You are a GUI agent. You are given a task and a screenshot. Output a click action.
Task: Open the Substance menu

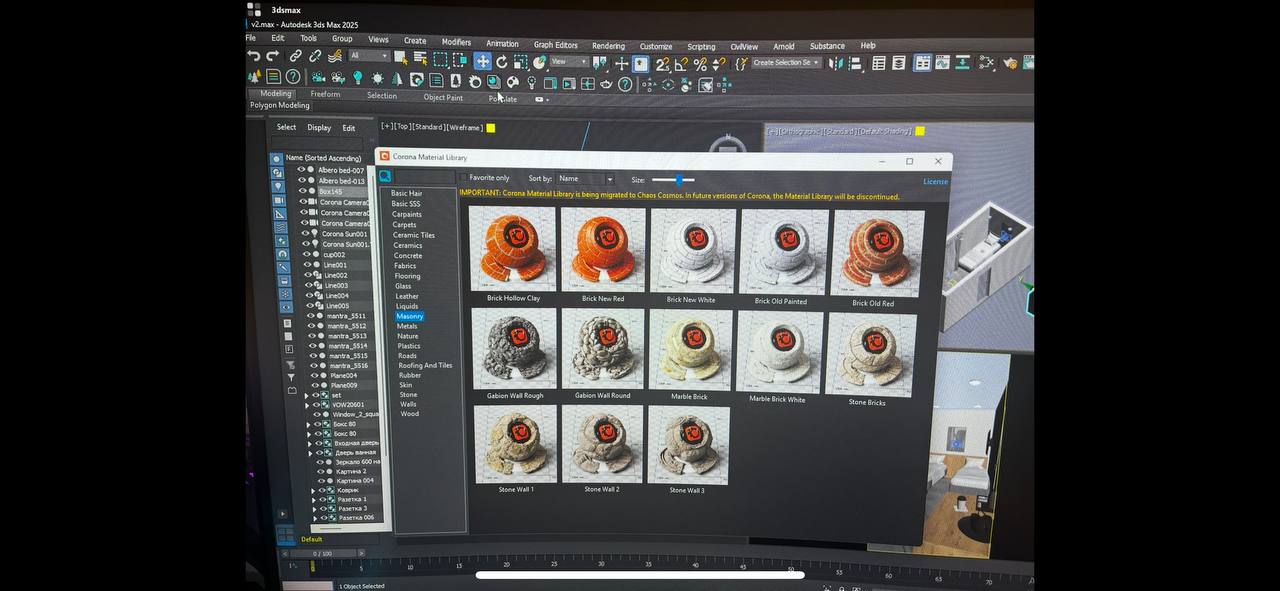coord(827,46)
